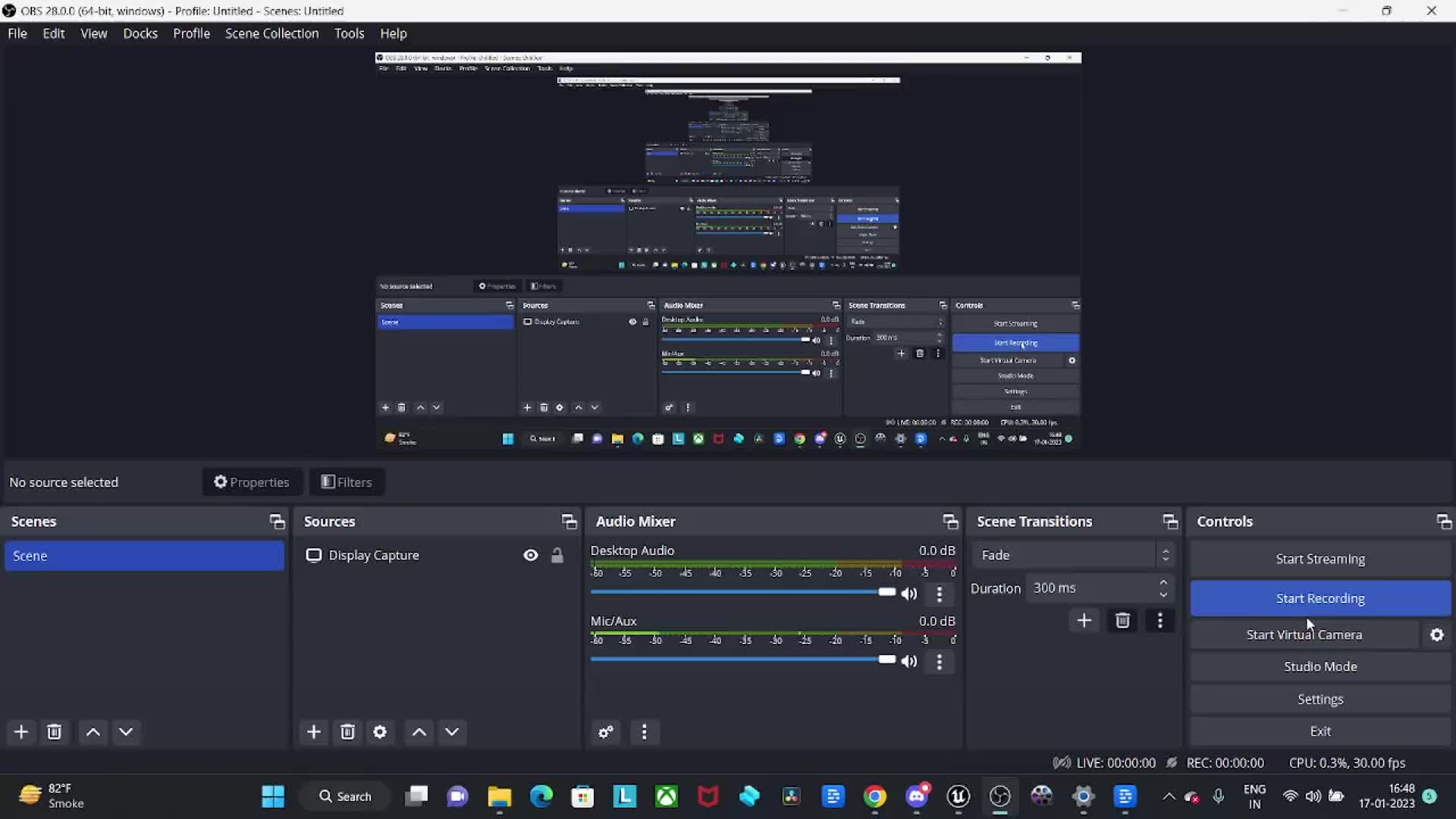
Task: Mute Desktop Audio speaker icon
Action: coord(909,594)
